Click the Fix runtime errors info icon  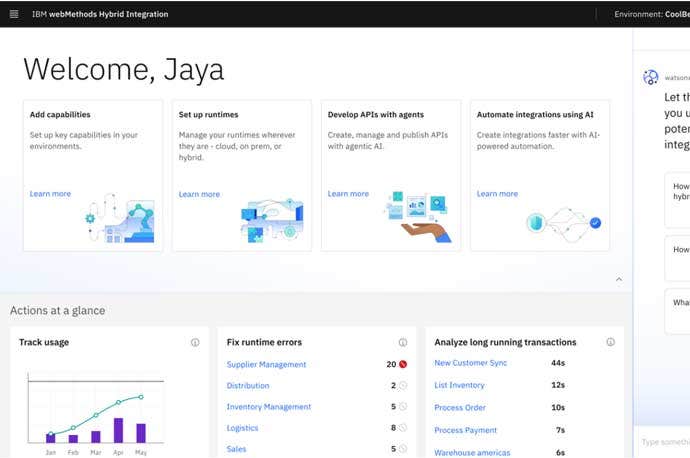coord(403,342)
